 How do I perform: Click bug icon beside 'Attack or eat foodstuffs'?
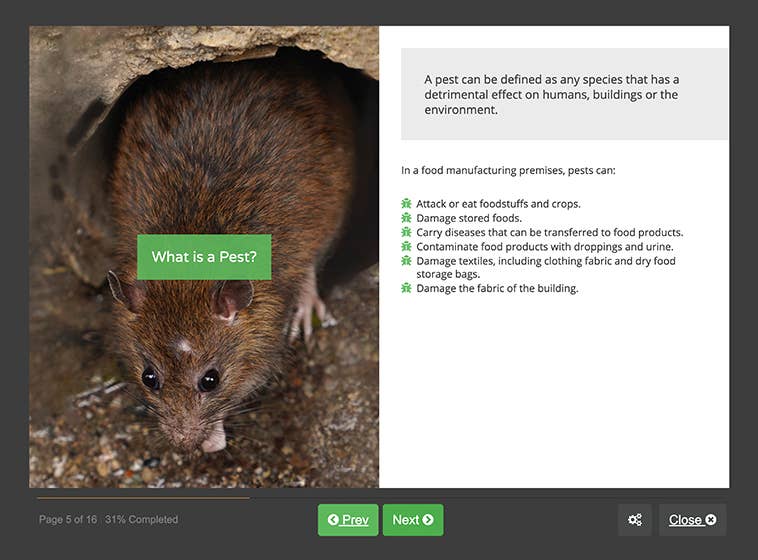click(406, 204)
